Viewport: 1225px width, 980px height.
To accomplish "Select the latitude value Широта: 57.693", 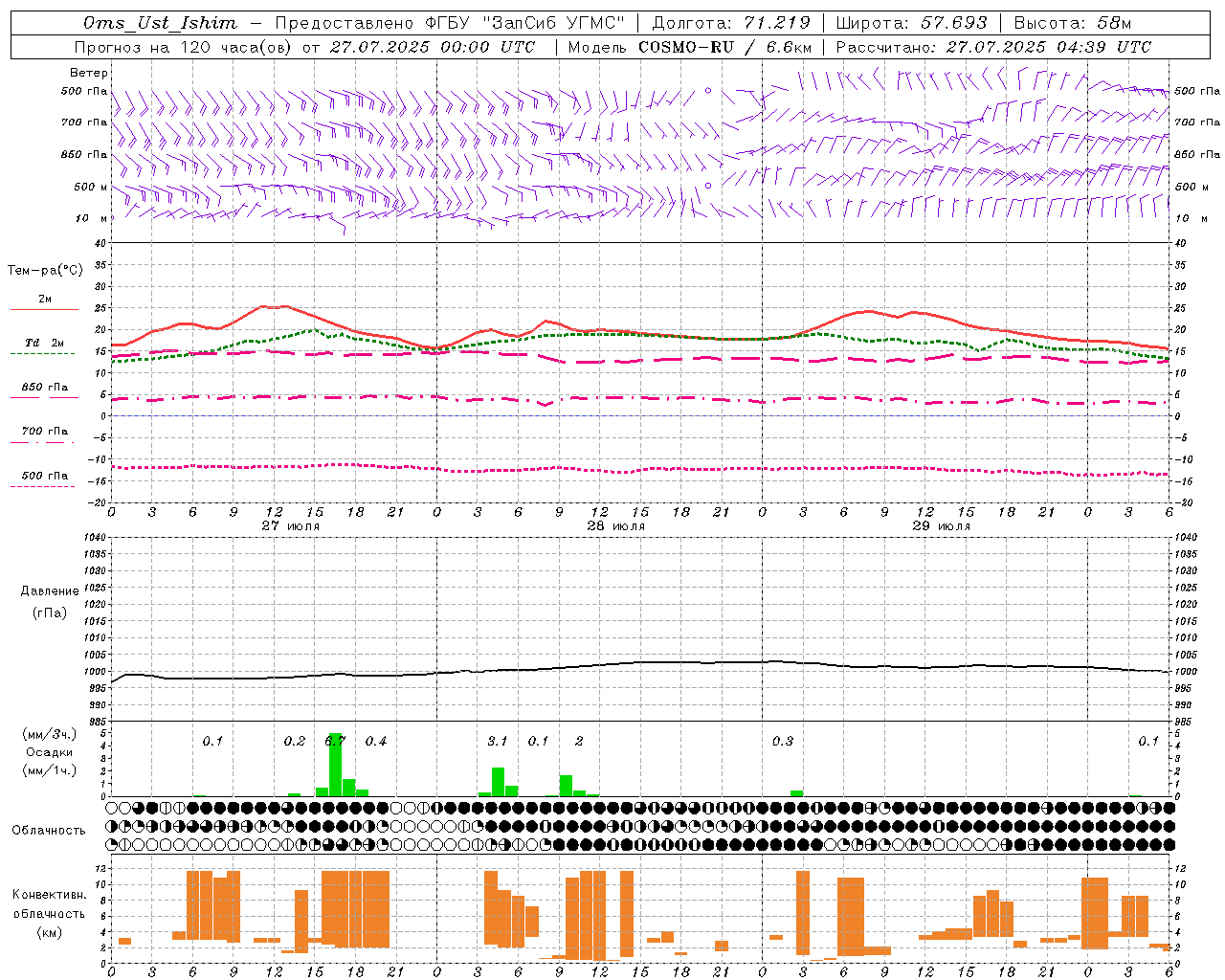I will [911, 23].
